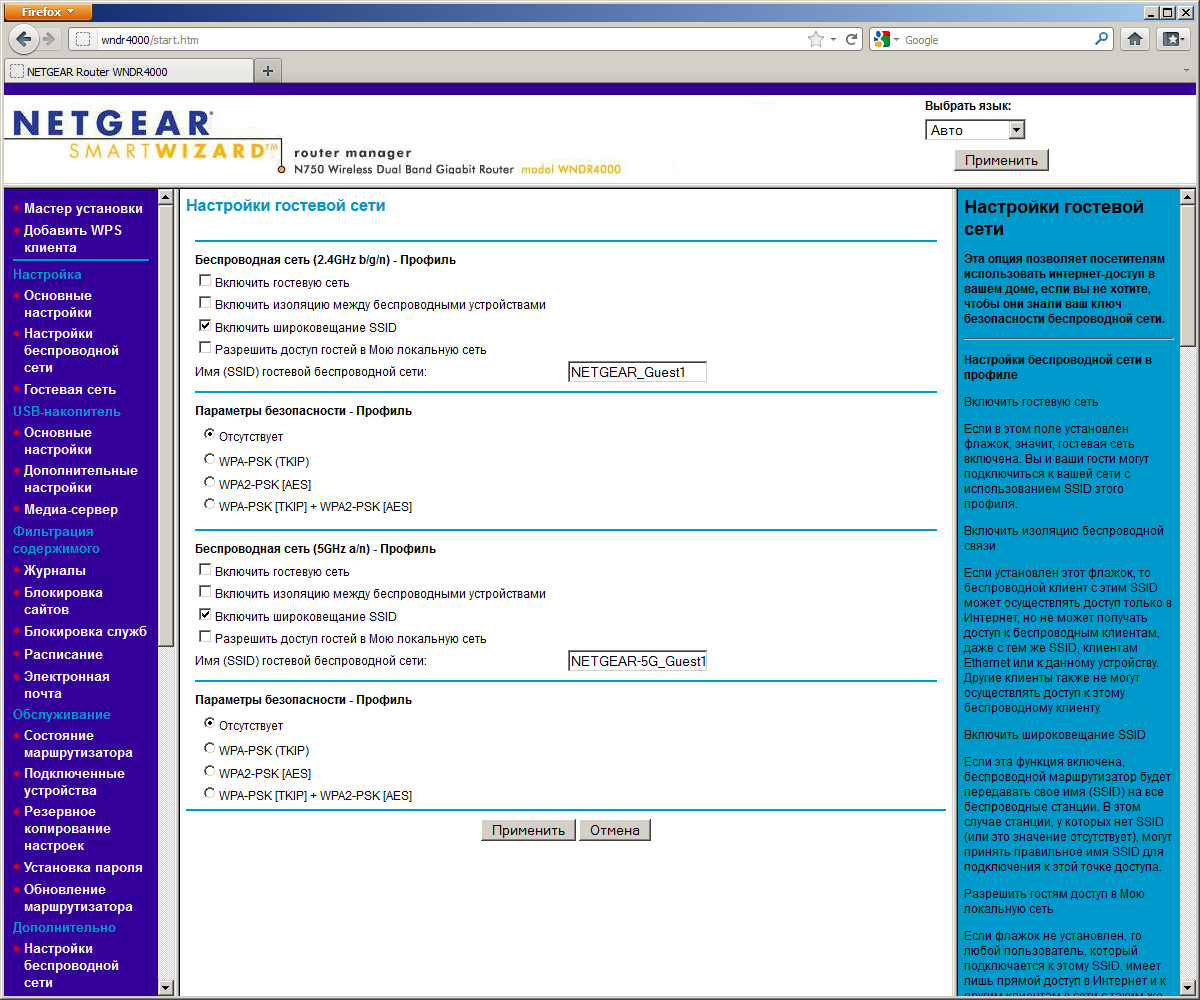The height and width of the screenshot is (1000, 1200).
Task: Select 2.4GHz WPA-PSK + WPA2-PSK mixed radio
Action: (209, 504)
